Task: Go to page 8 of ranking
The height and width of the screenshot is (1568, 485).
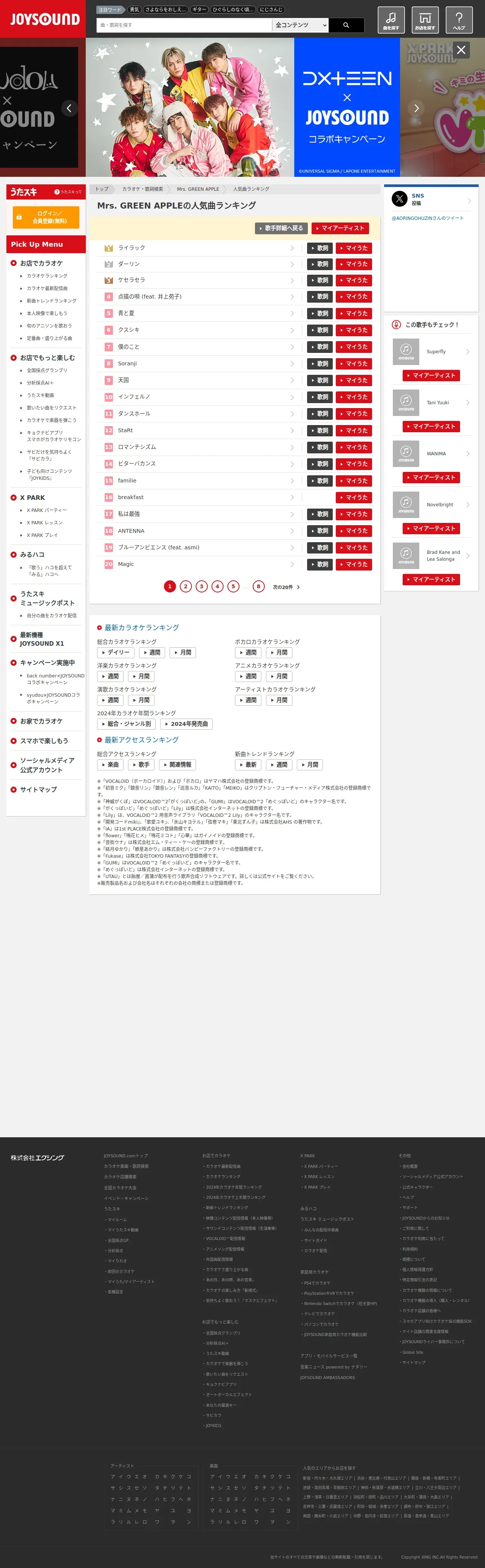Action: [259, 587]
